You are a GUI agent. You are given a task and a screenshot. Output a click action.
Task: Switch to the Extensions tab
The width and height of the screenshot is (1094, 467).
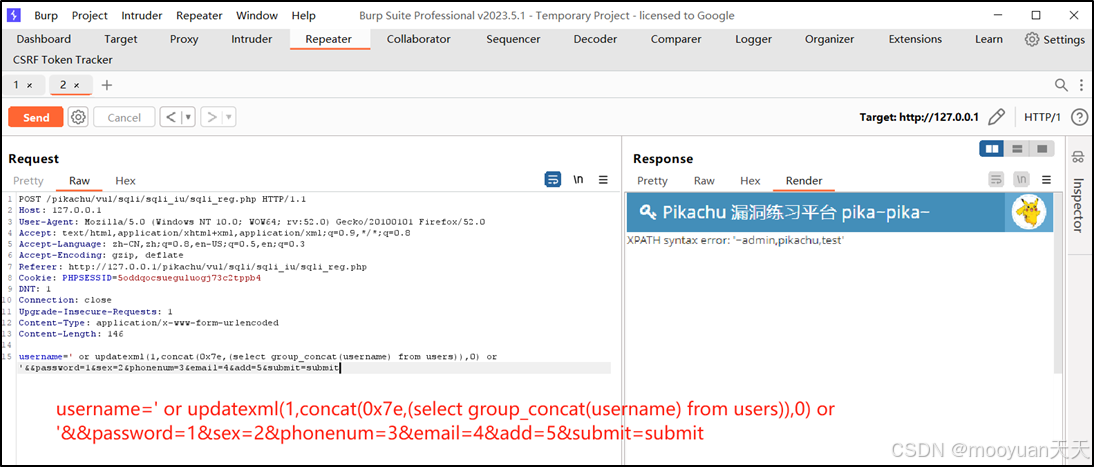pos(915,39)
